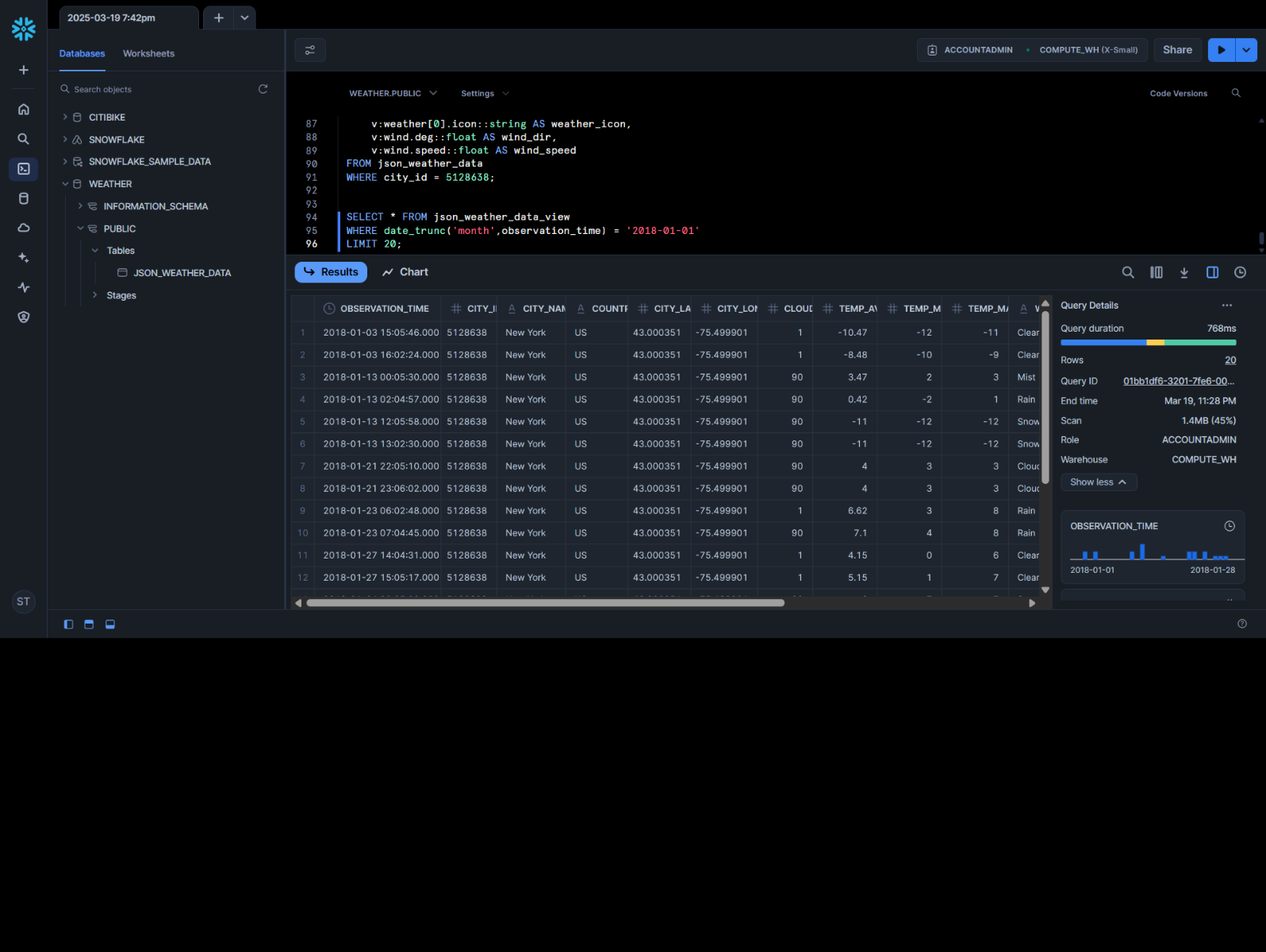Switch to the Chart view tab
This screenshot has height=952, width=1266.
click(405, 272)
